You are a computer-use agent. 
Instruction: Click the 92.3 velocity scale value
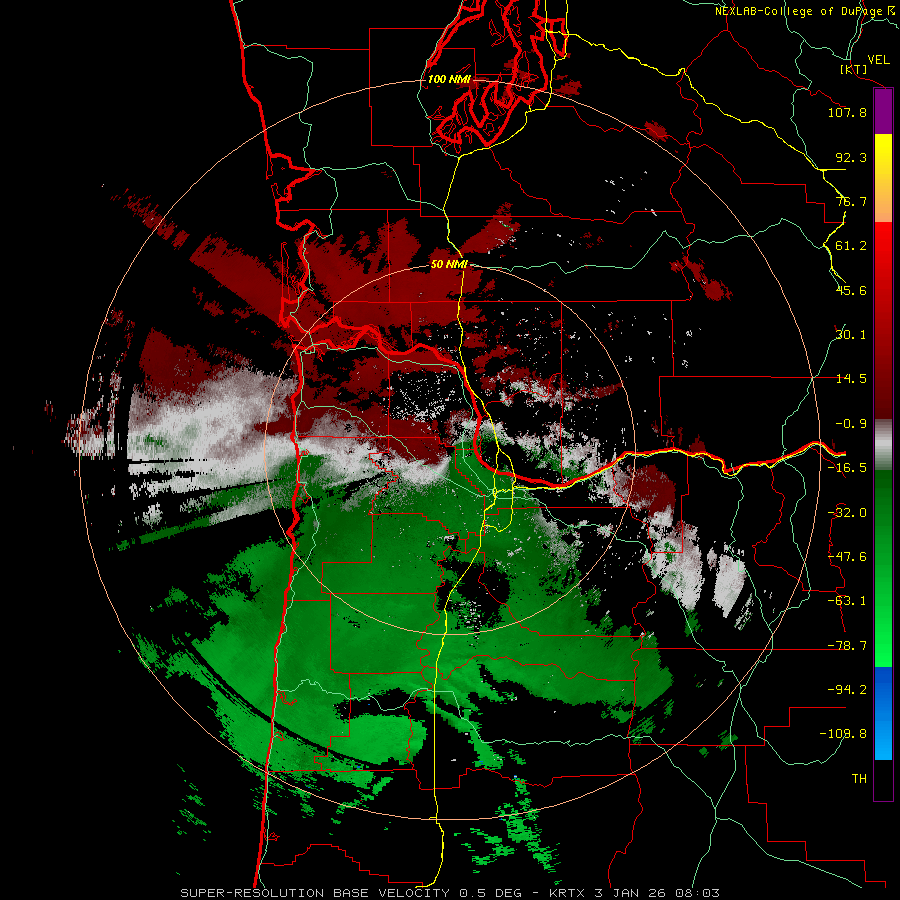[851, 157]
